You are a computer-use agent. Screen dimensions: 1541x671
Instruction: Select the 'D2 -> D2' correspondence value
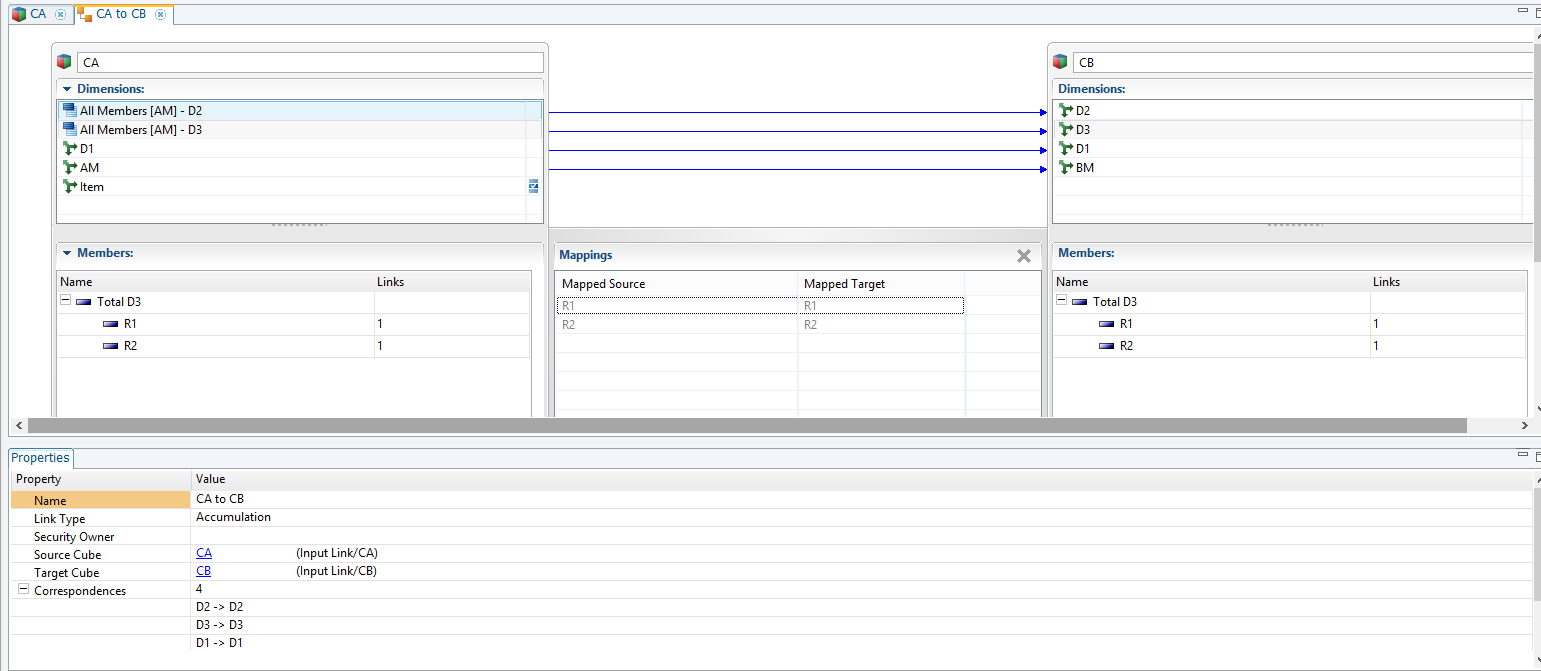pos(220,607)
